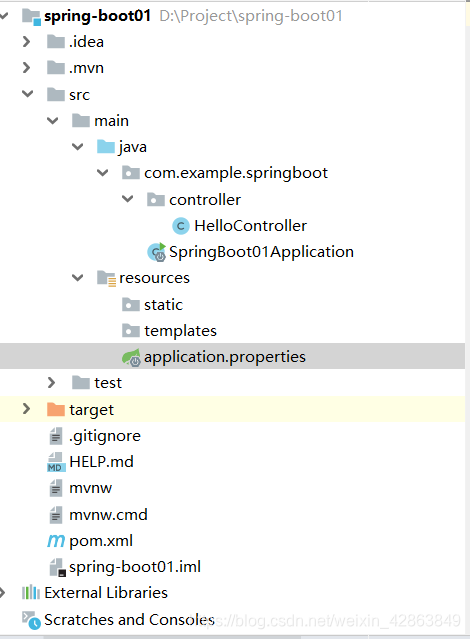Image resolution: width=470 pixels, height=639 pixels.
Task: Select the 'Scratches and Consoles' label
Action: pyautogui.click(x=130, y=620)
